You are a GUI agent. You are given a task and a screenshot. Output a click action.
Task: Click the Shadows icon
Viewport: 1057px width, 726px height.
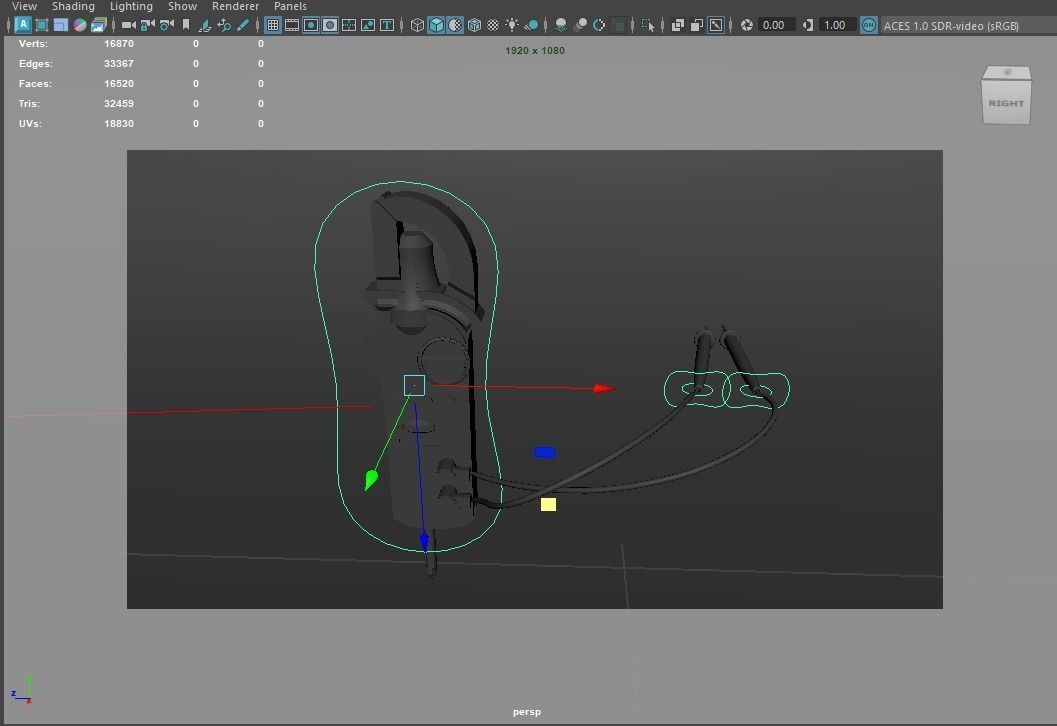coord(531,25)
